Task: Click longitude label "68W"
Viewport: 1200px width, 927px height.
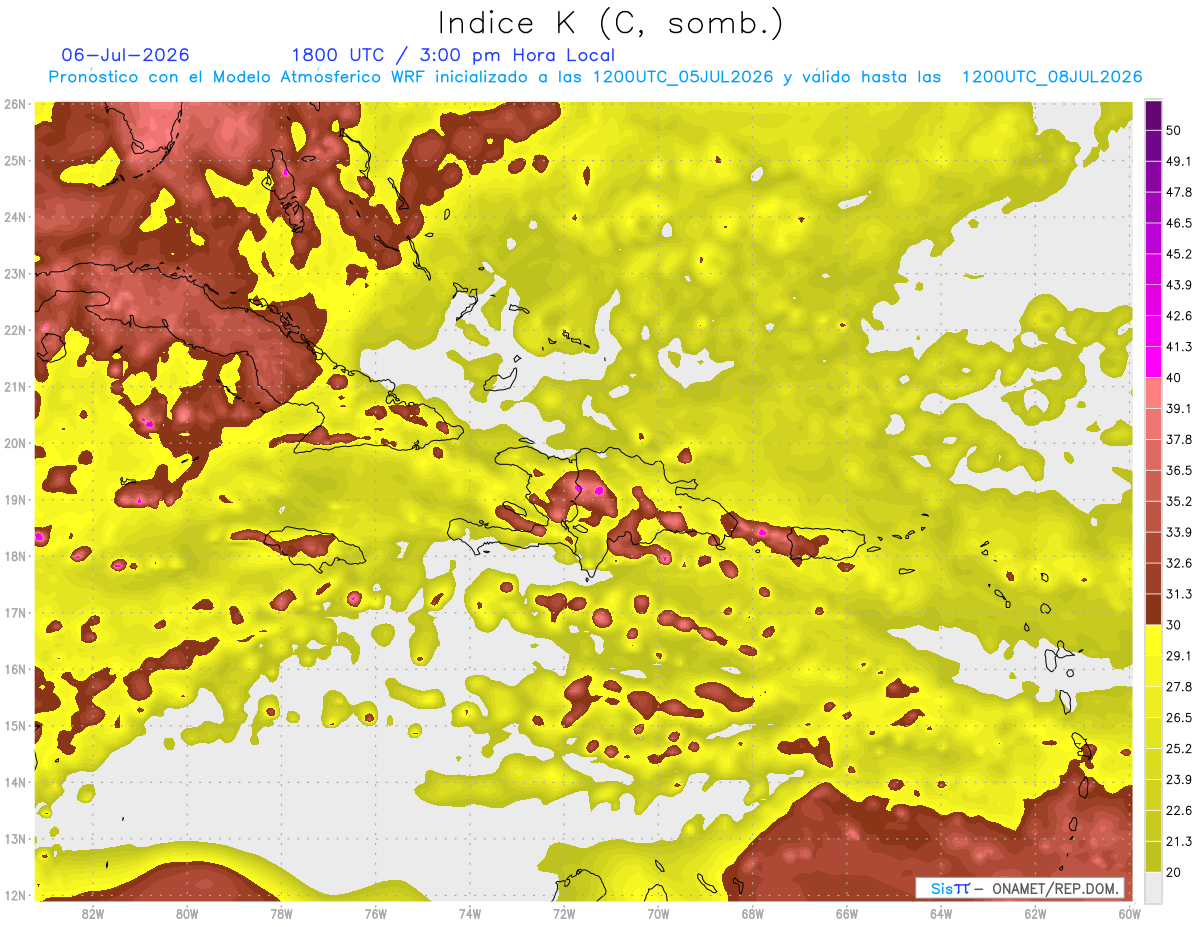Action: click(x=753, y=913)
